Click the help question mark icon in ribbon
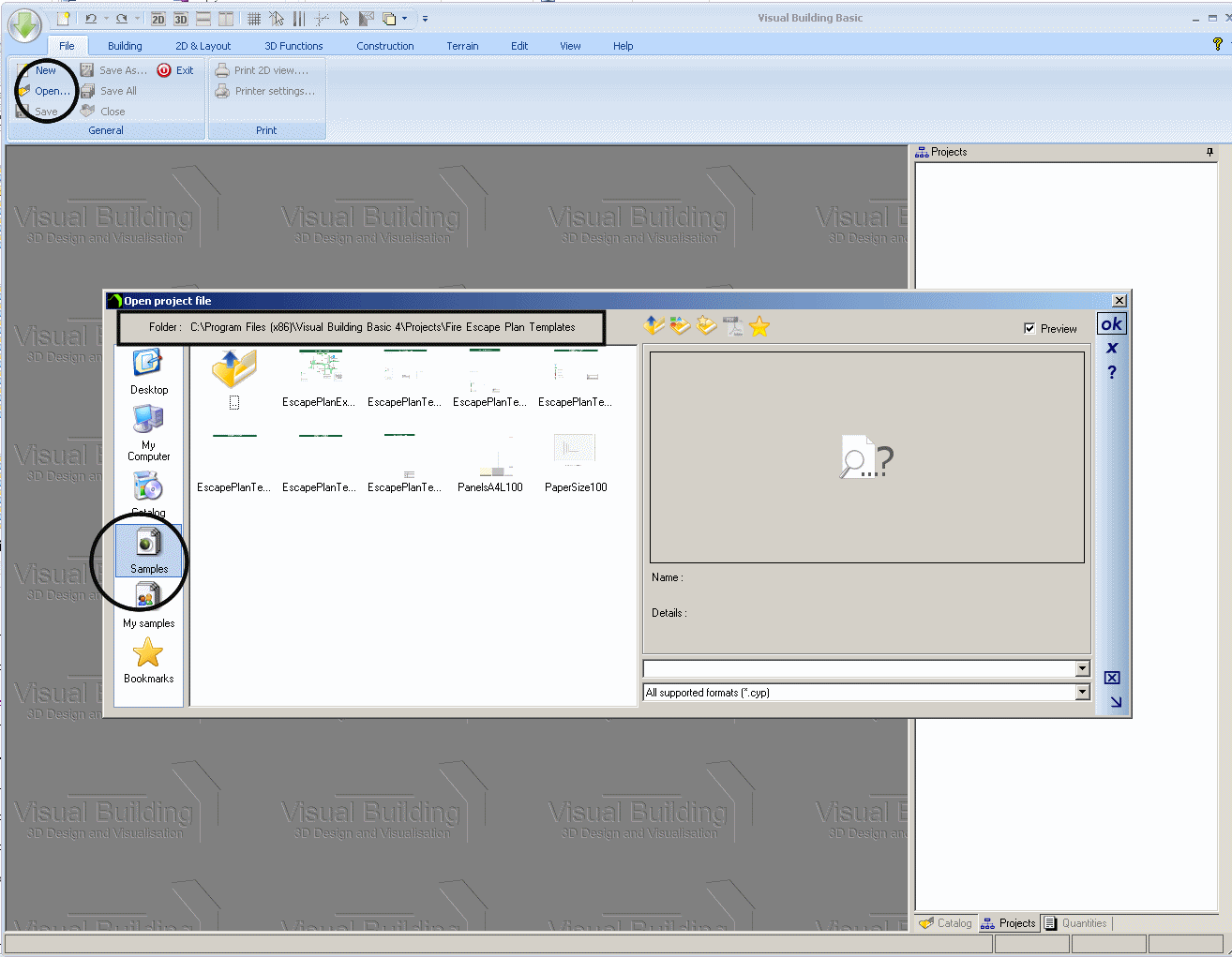The width and height of the screenshot is (1232, 957). (1217, 44)
